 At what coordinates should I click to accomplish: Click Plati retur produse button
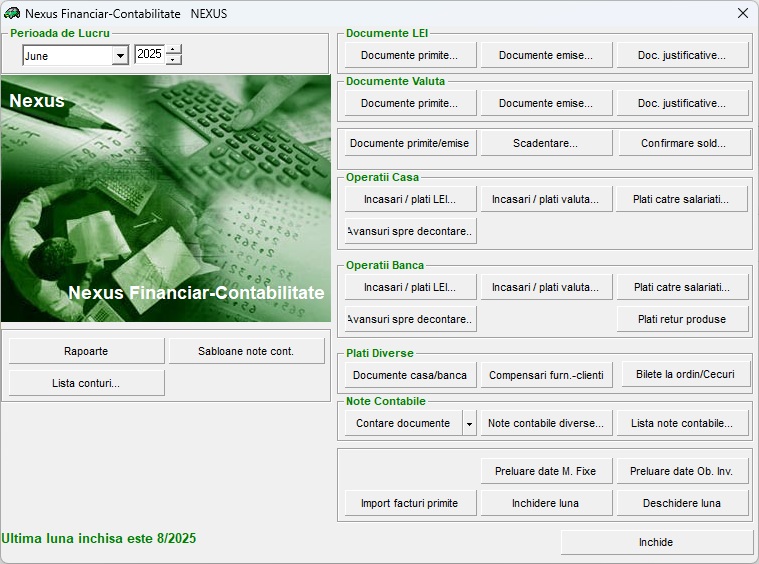coord(683,320)
